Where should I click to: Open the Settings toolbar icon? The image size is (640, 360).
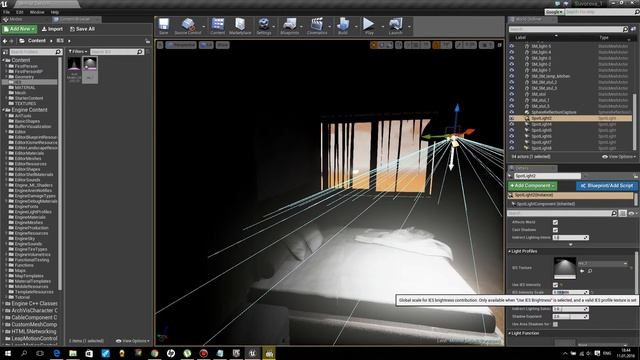click(x=264, y=26)
